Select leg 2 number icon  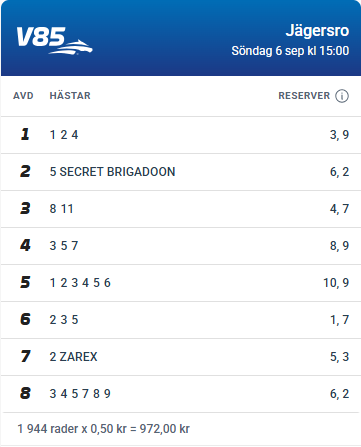pyautogui.click(x=25, y=171)
